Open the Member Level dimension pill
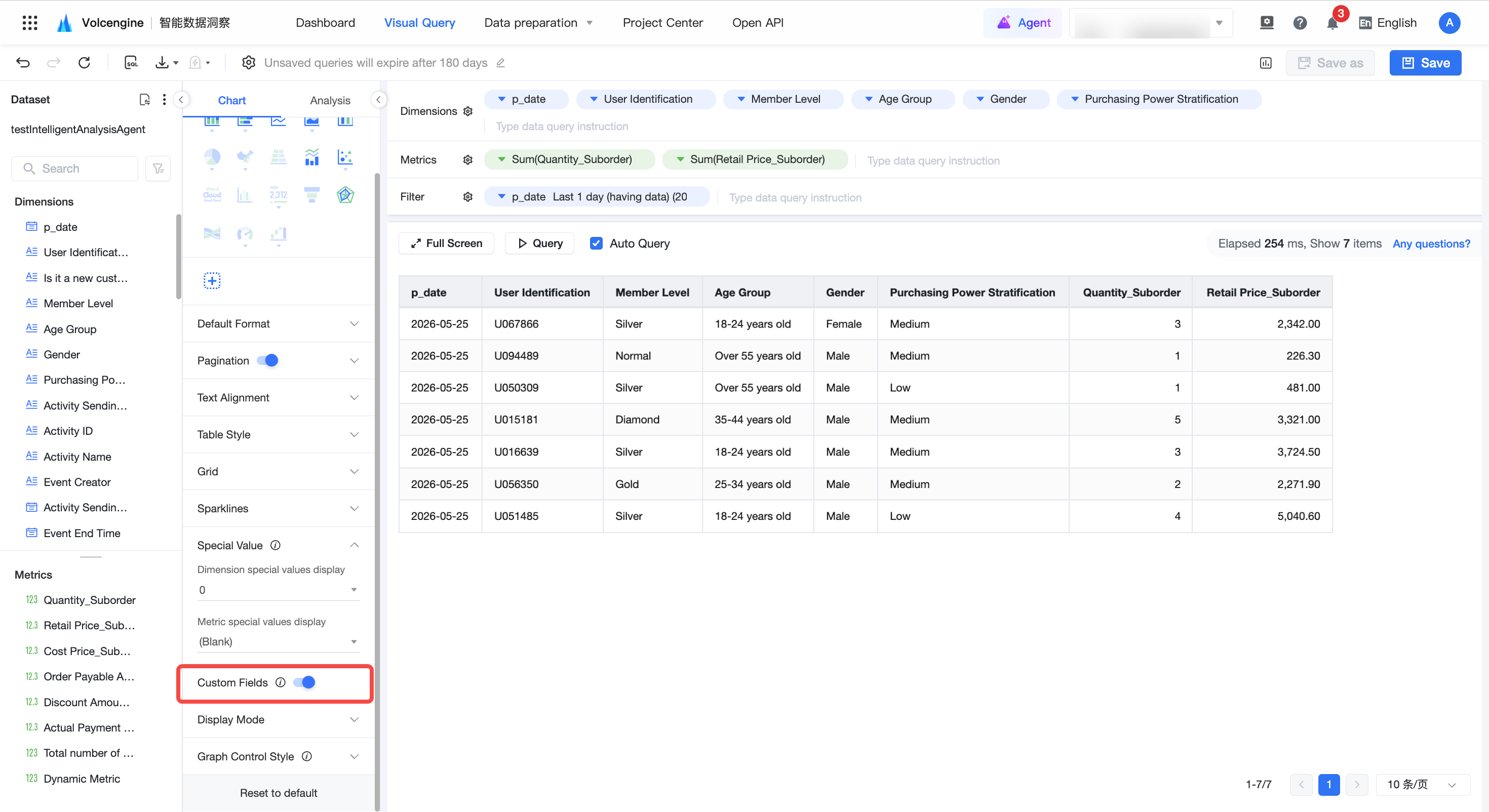Image resolution: width=1489 pixels, height=812 pixels. pos(783,99)
